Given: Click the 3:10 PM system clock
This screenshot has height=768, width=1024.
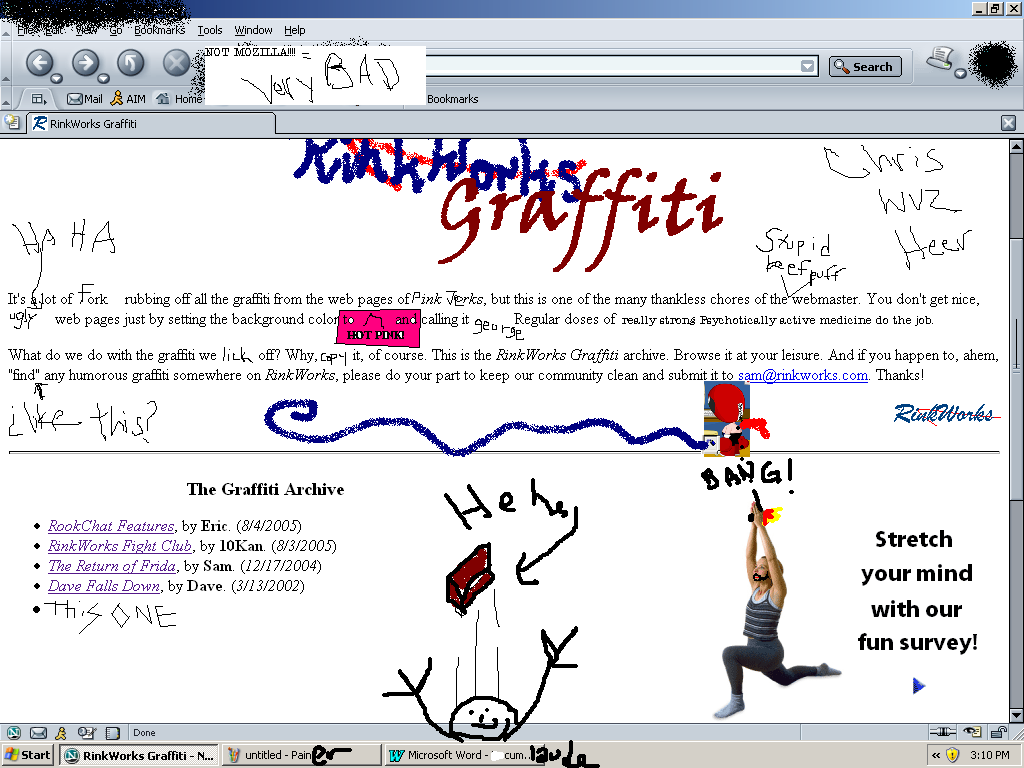Looking at the screenshot, I should tap(989, 756).
